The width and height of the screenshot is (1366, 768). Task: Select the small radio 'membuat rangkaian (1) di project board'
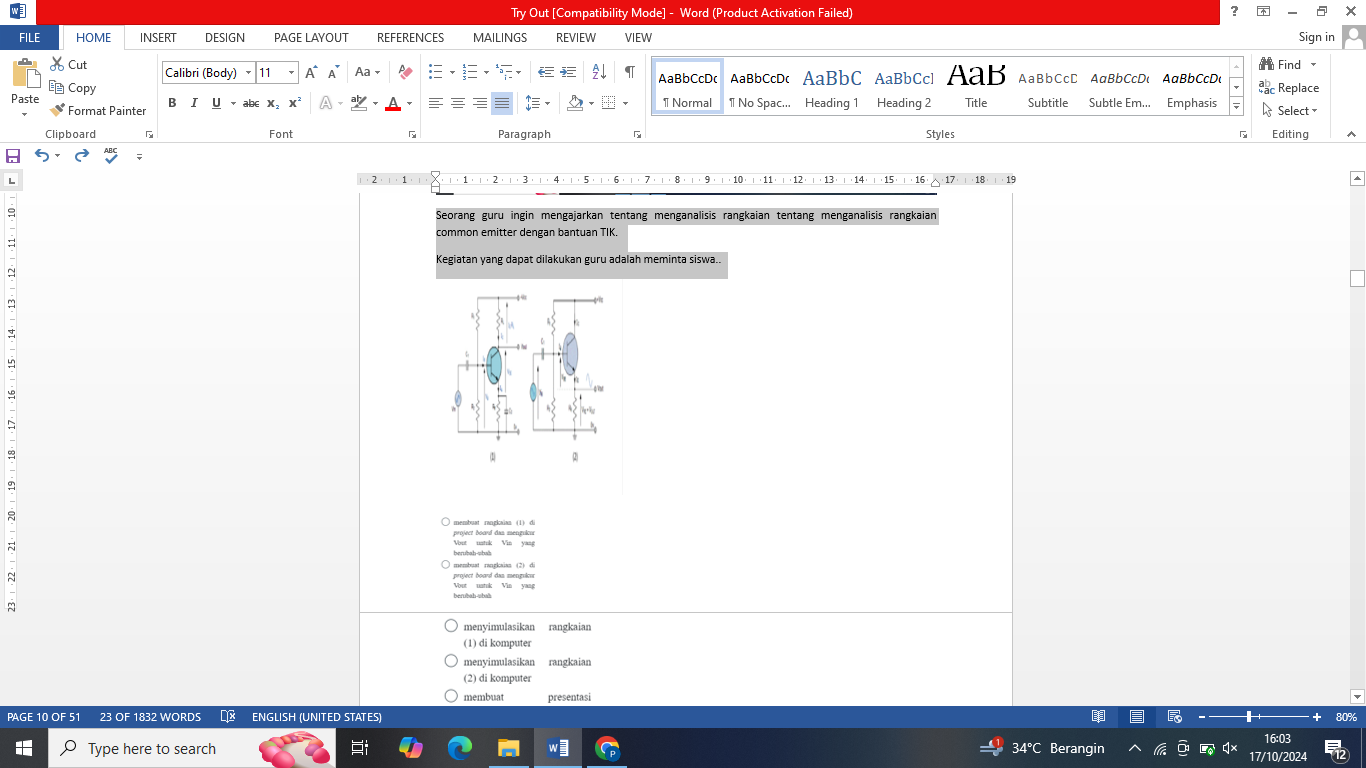click(446, 522)
